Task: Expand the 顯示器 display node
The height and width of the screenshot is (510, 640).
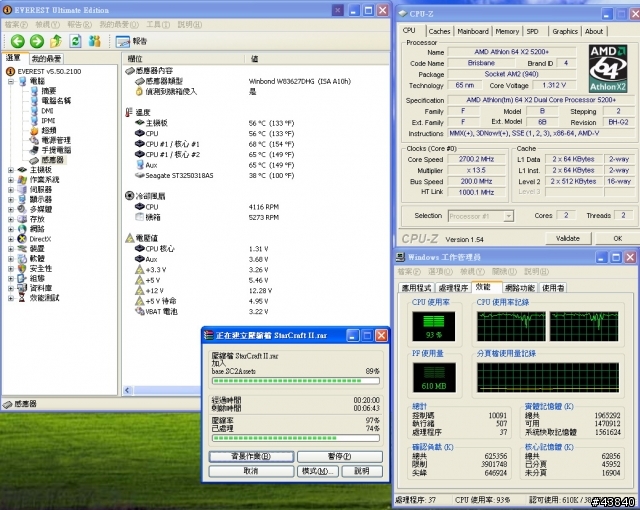Action: click(x=11, y=200)
